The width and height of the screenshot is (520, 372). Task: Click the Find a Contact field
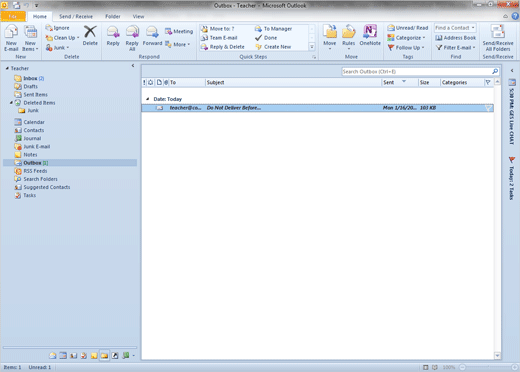pos(455,28)
